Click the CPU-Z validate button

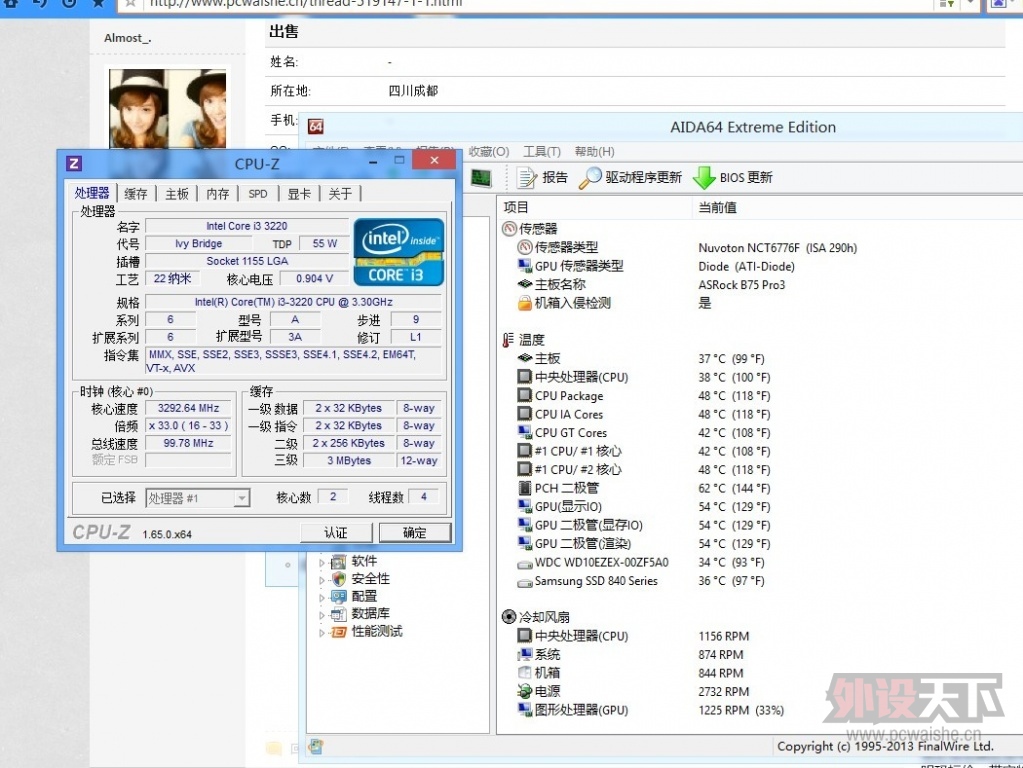point(336,532)
